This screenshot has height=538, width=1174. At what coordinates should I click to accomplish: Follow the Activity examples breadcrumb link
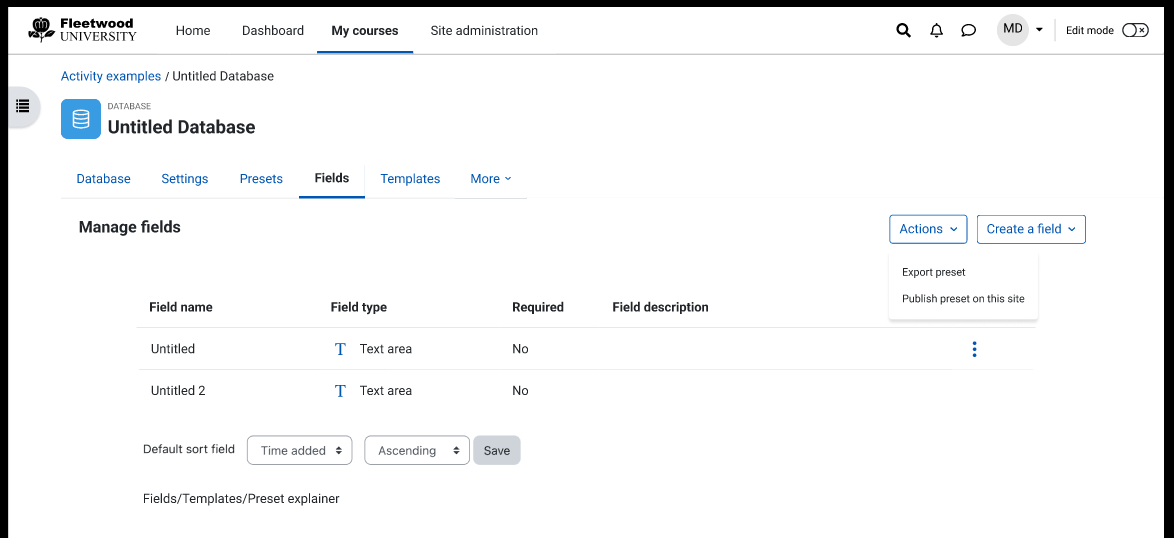[x=111, y=76]
